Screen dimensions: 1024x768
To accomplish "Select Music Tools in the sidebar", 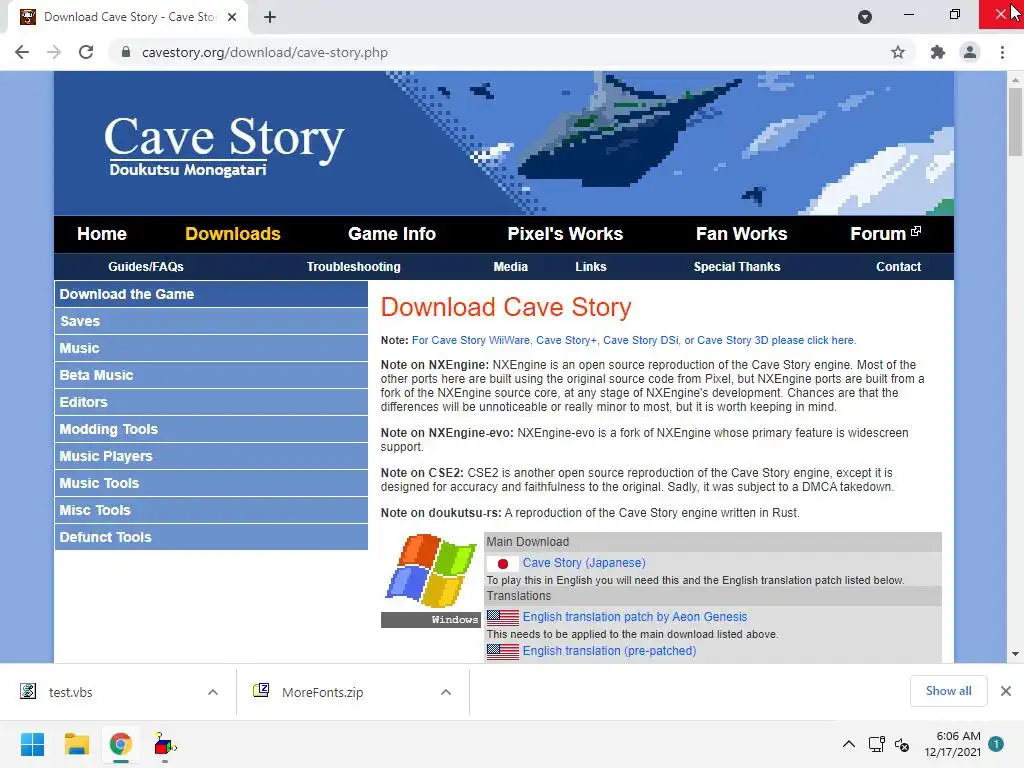I will point(212,483).
